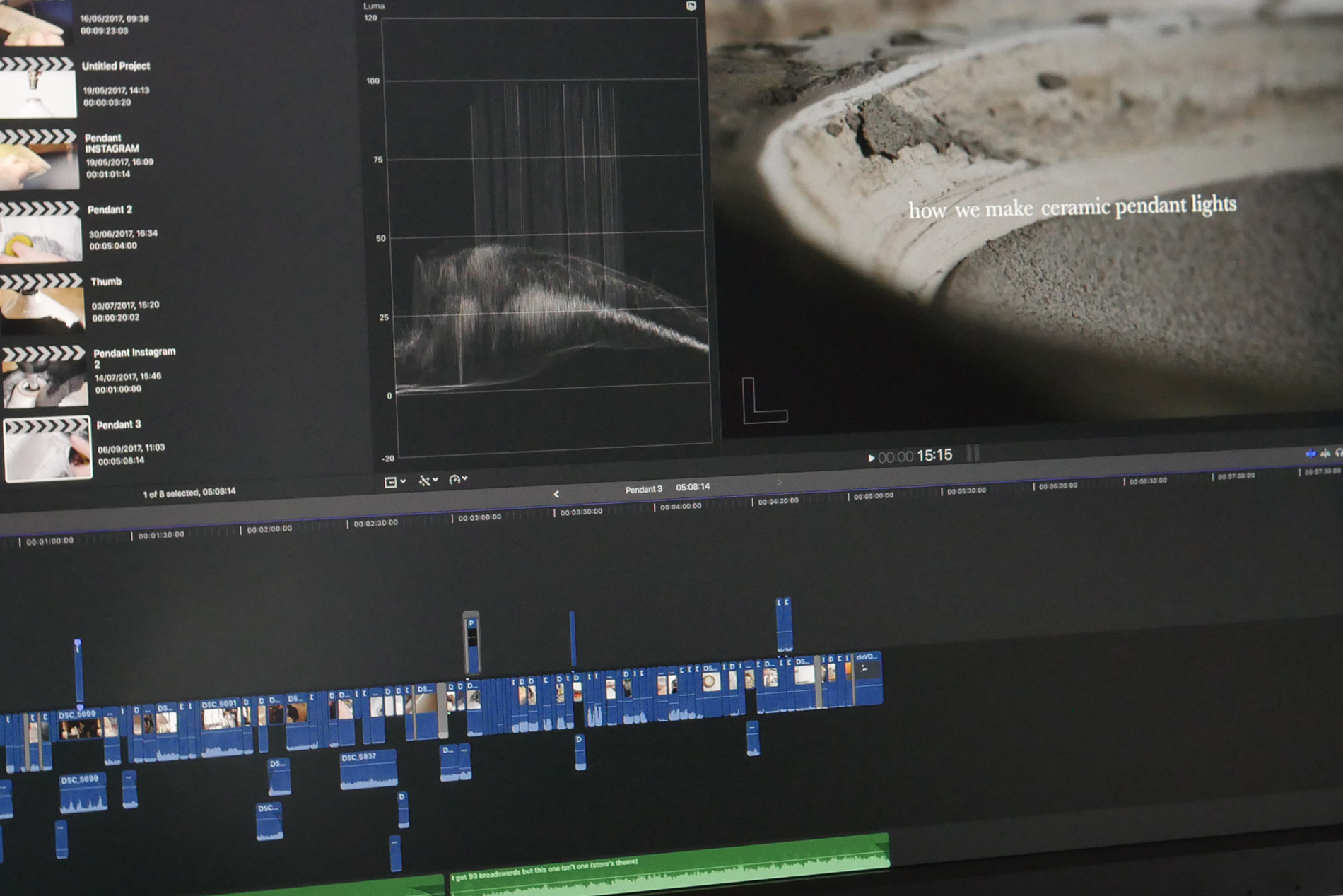This screenshot has height=896, width=1343.
Task: Select the Pendant 3 project thumbnail
Action: point(47,449)
